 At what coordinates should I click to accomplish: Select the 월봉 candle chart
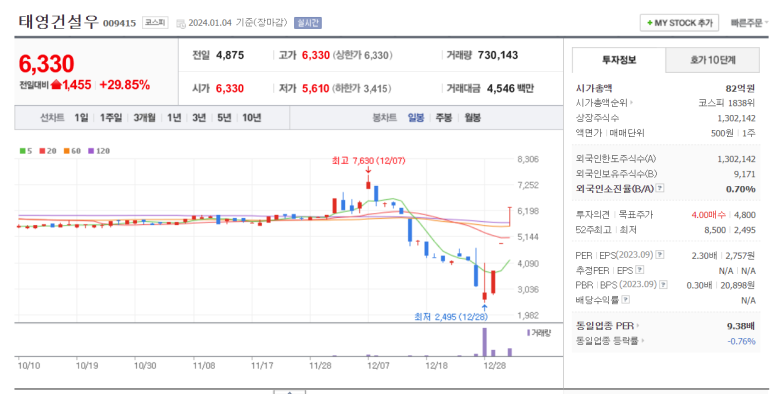472,118
